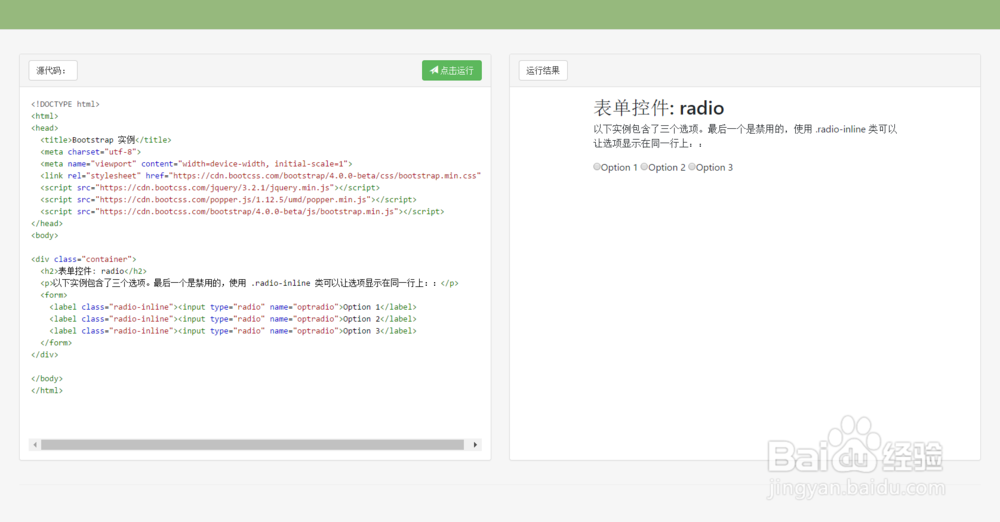Click the jquery.min.js script line
This screenshot has width=1000, height=522.
pos(210,188)
